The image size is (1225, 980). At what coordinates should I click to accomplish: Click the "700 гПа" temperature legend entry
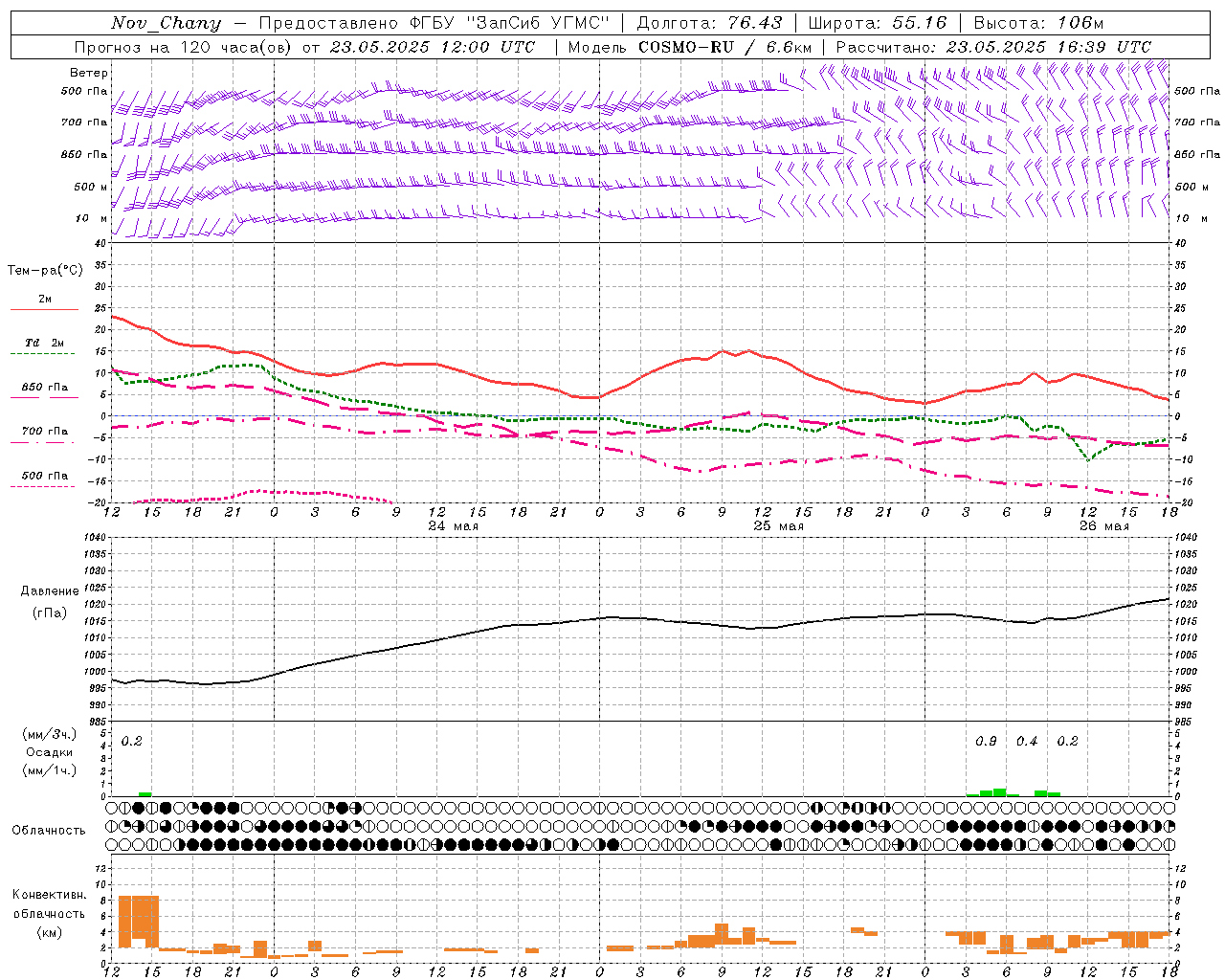(45, 431)
